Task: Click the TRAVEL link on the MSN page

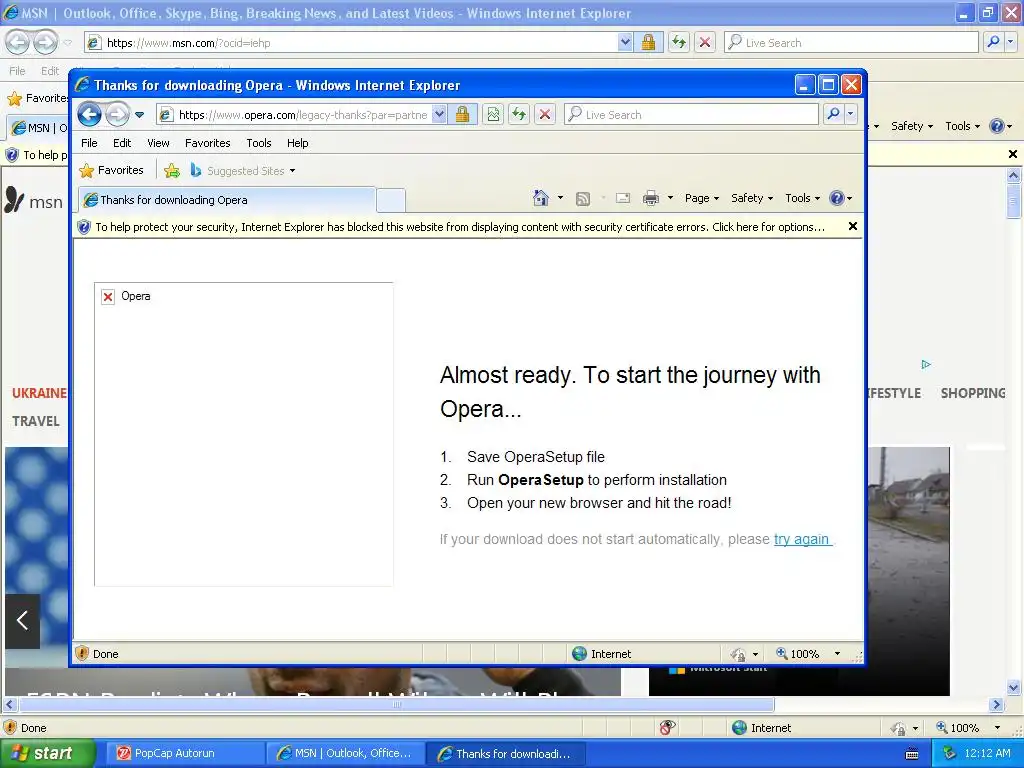Action: (x=36, y=421)
